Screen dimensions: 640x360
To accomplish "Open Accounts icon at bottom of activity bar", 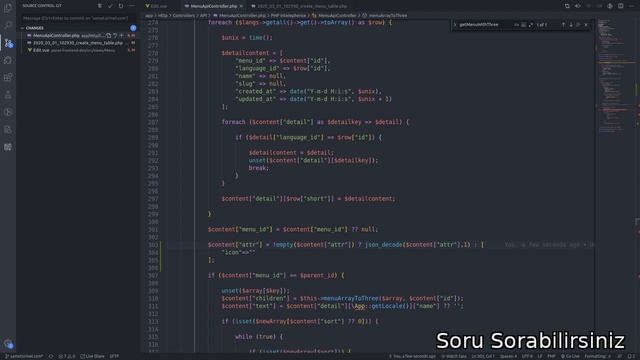I will coord(8,344).
